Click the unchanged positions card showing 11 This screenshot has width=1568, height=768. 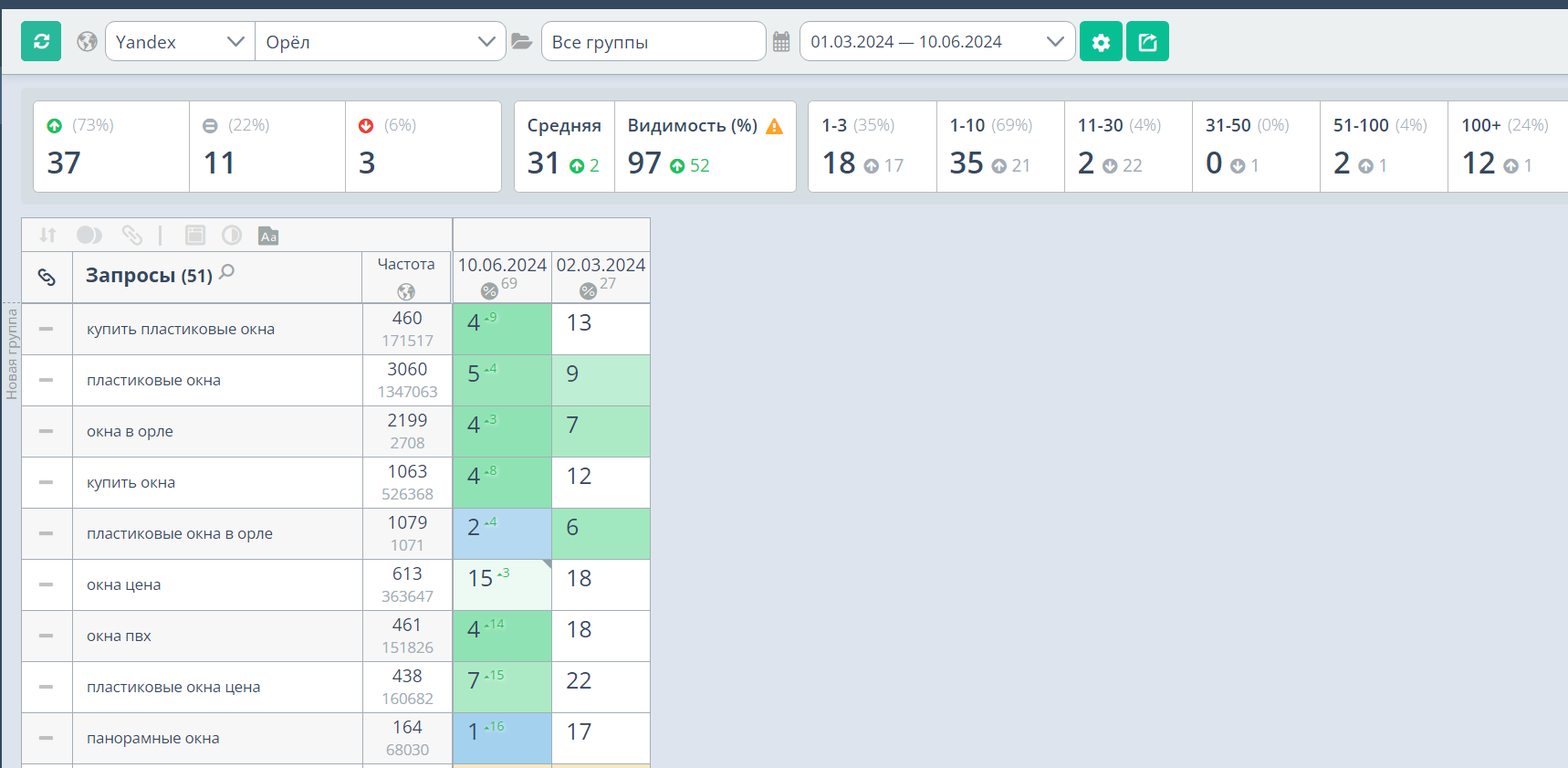click(x=267, y=146)
